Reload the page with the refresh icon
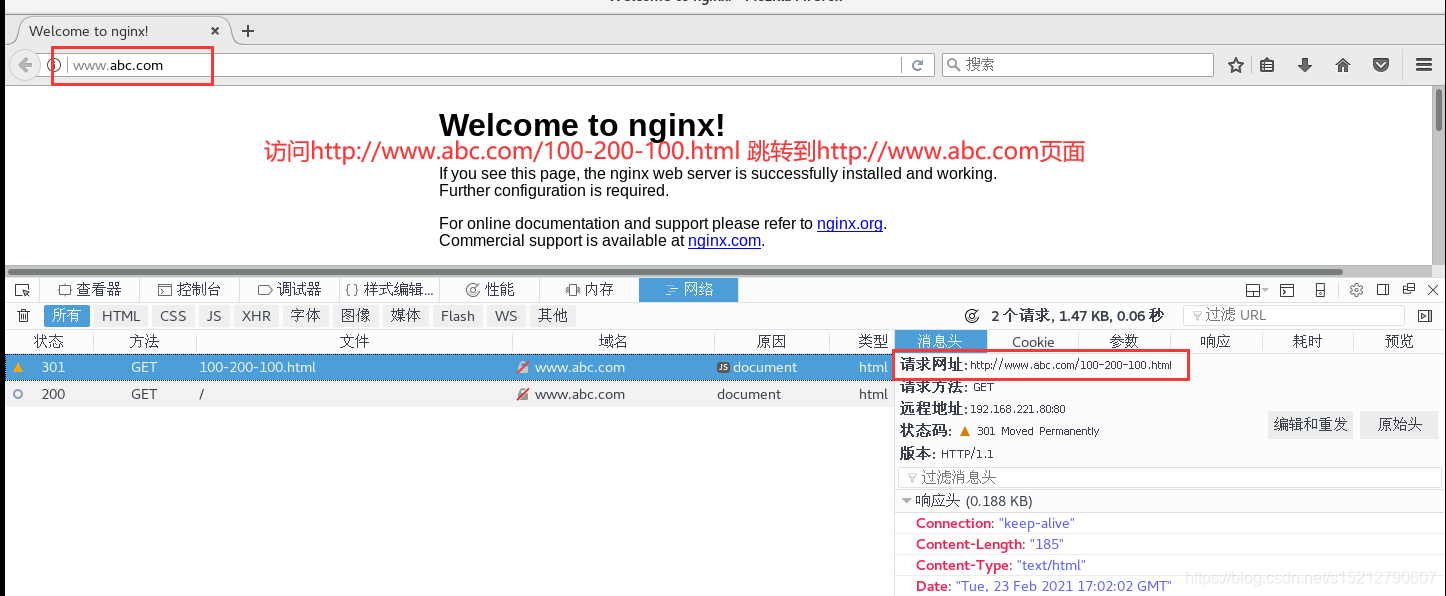Screen dimensions: 1446x596 pos(917,65)
